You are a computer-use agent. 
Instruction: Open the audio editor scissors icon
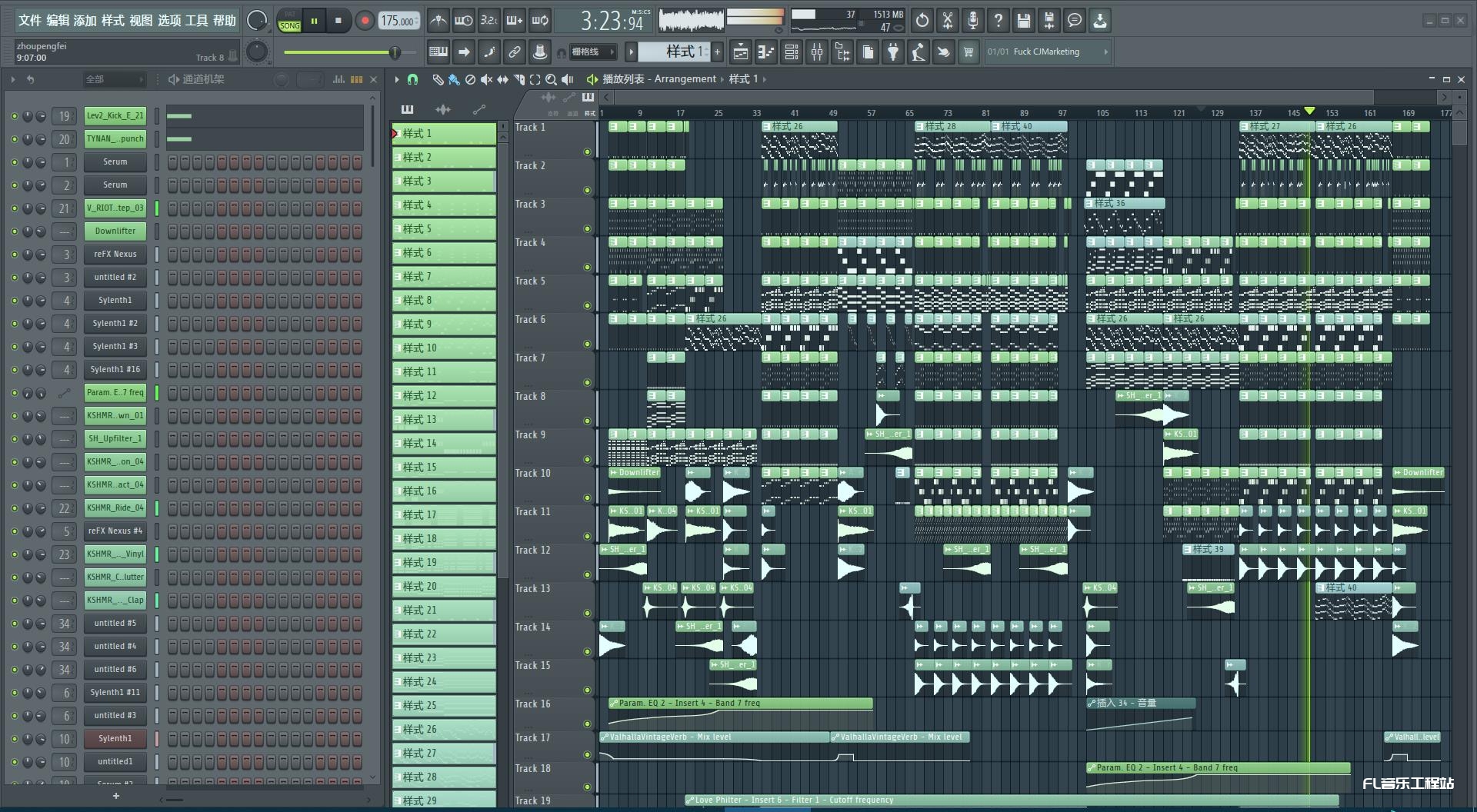coord(948,21)
